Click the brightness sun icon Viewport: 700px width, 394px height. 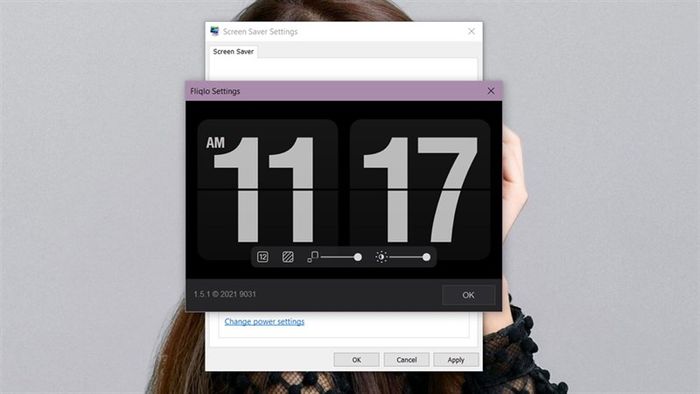click(381, 257)
